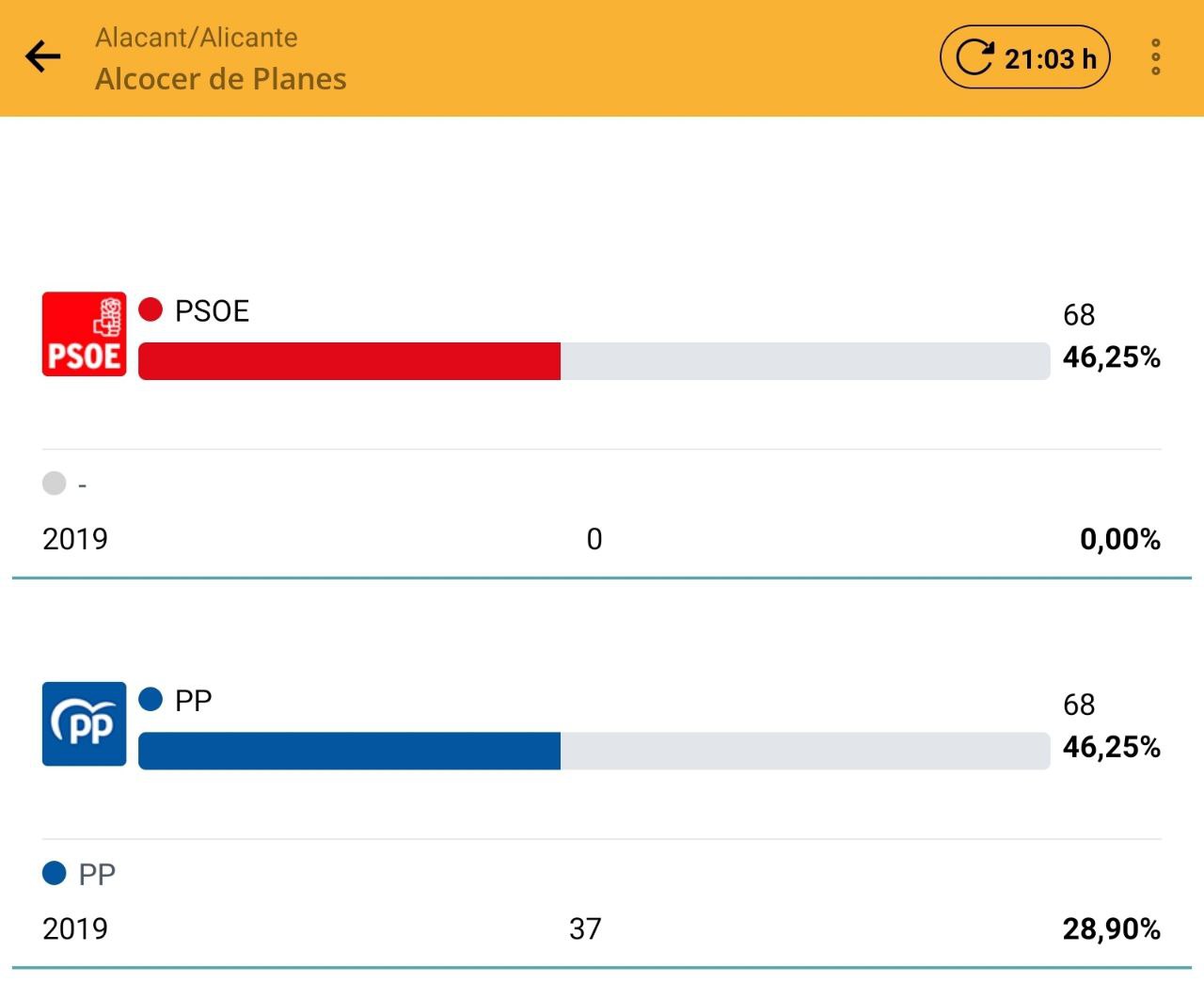Click the grey dot in PSOE 2019 row

pos(55,484)
